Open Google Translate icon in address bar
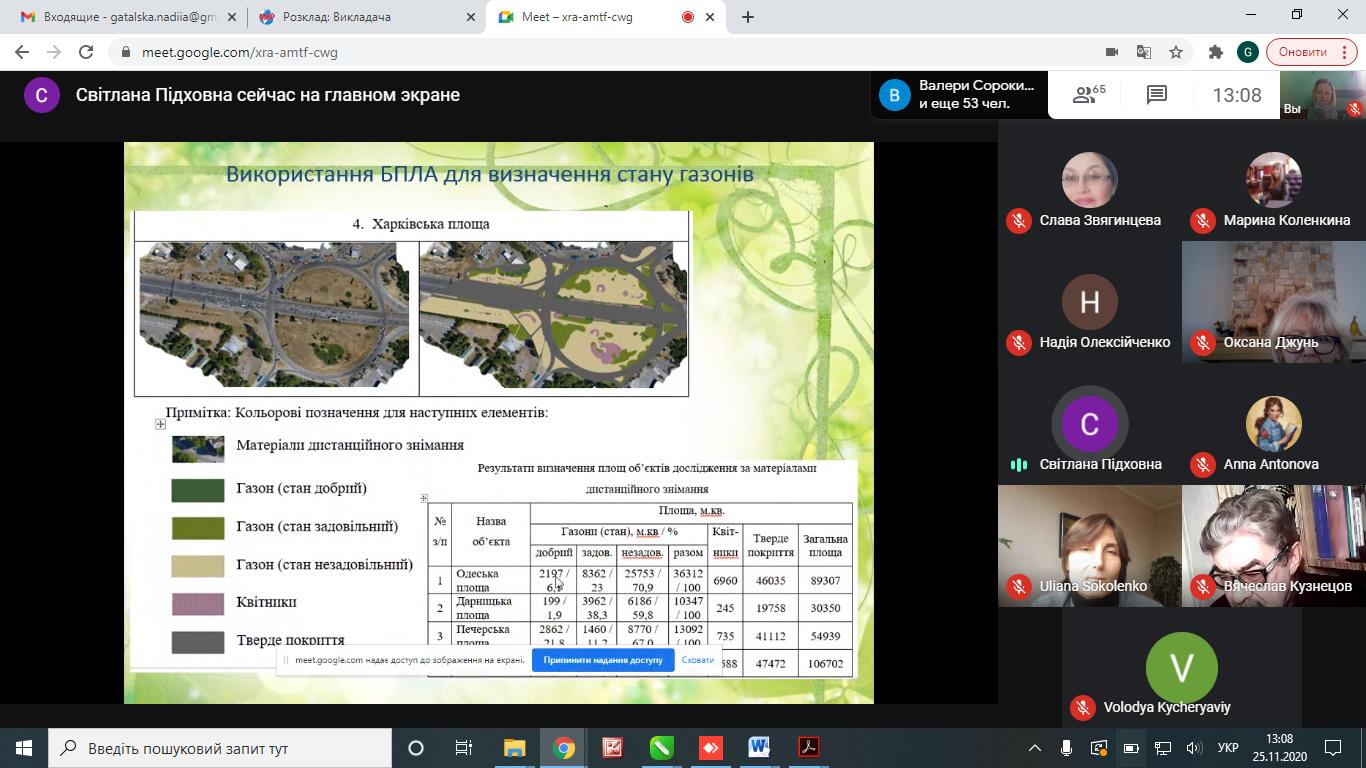1366x768 pixels. (1144, 52)
